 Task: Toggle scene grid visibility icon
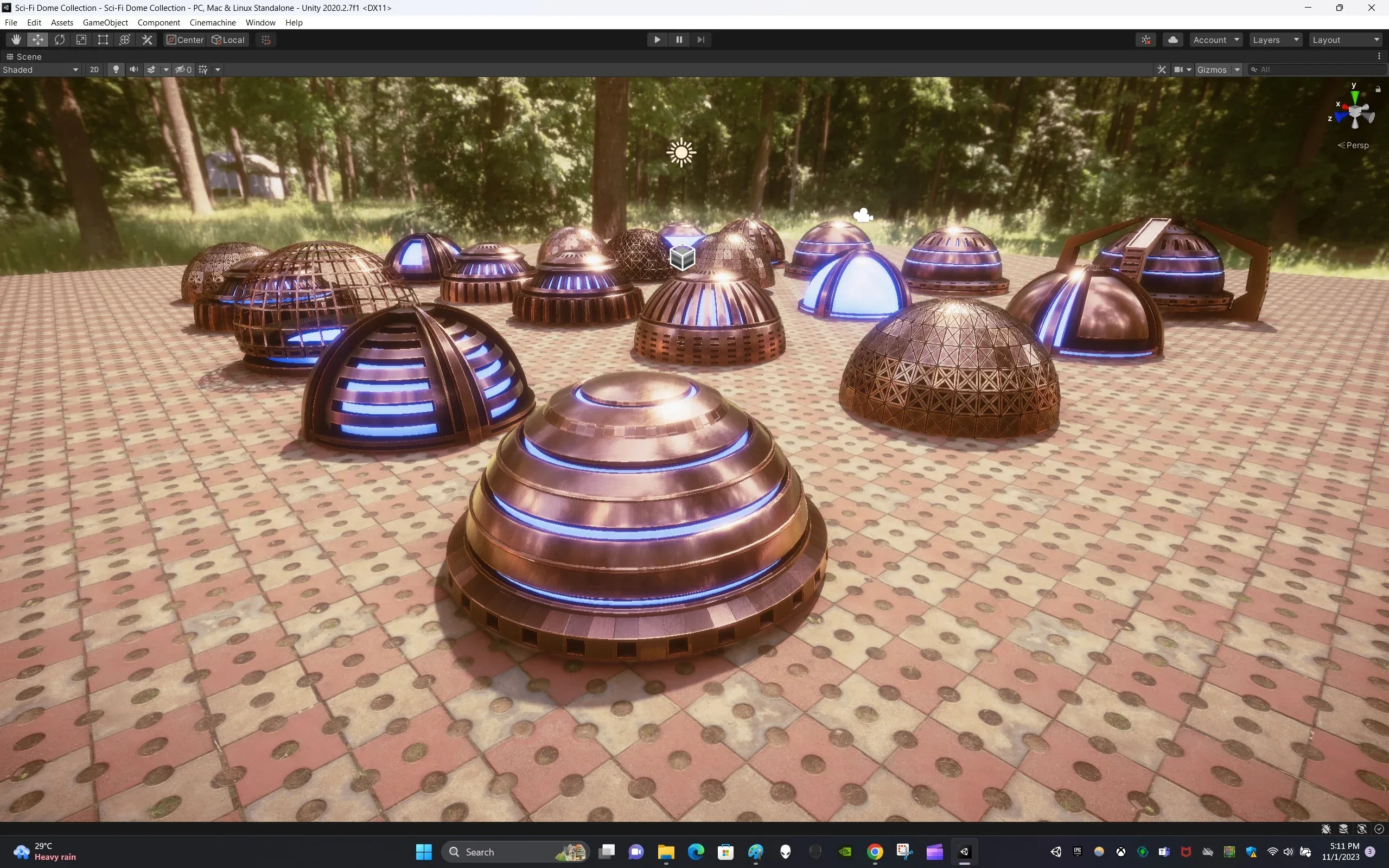point(203,69)
